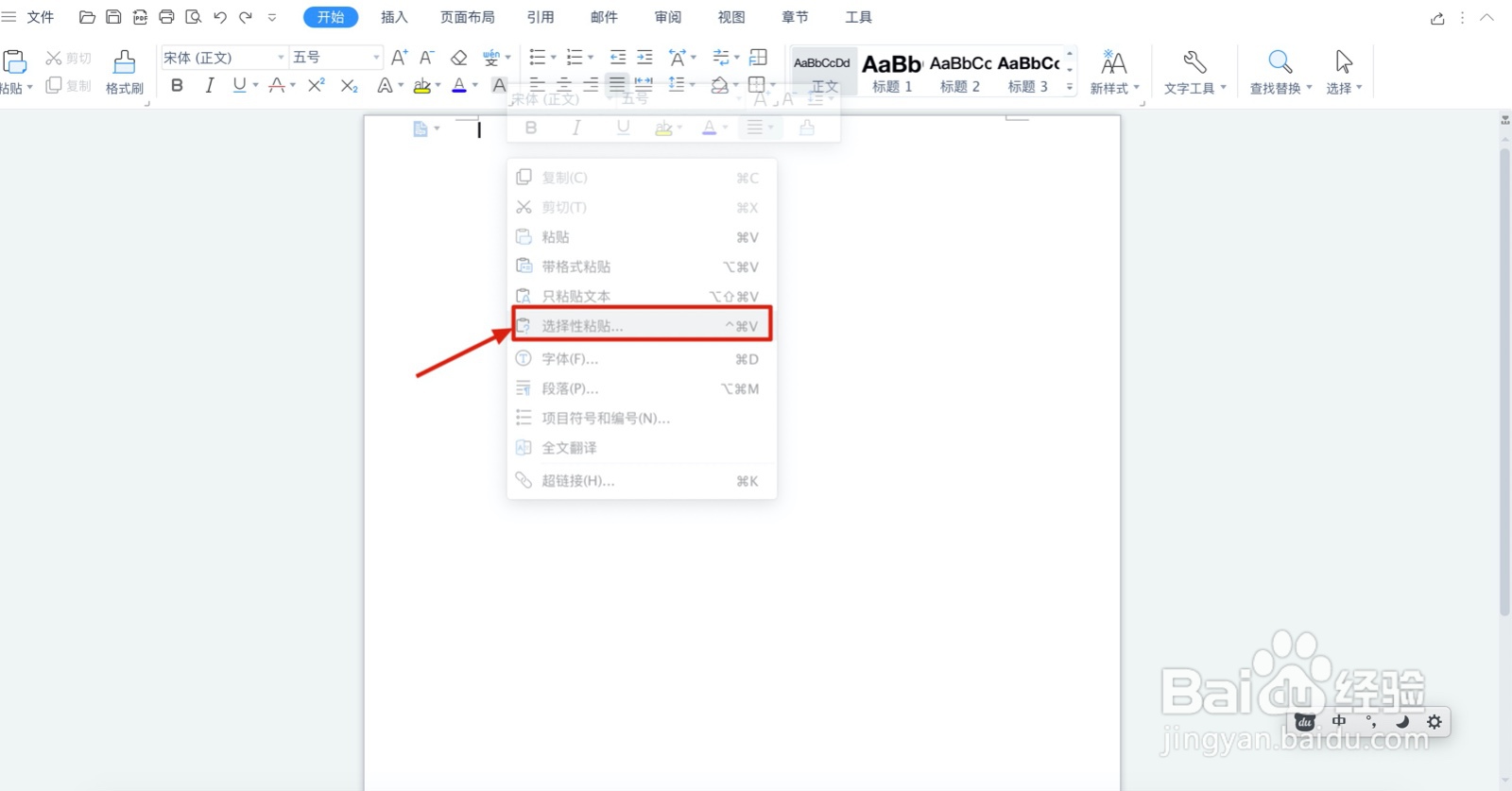Viewport: 1512px width, 791px height.
Task: Open the line spacing icon
Action: (677, 85)
